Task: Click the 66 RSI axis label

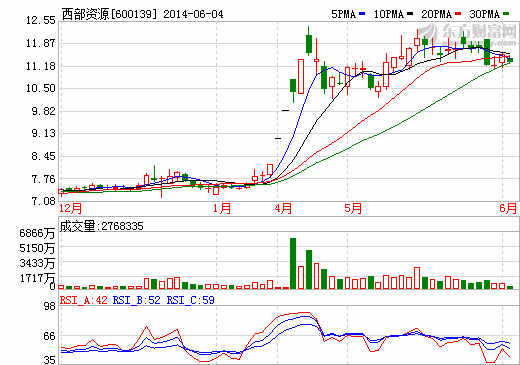Action: point(50,336)
